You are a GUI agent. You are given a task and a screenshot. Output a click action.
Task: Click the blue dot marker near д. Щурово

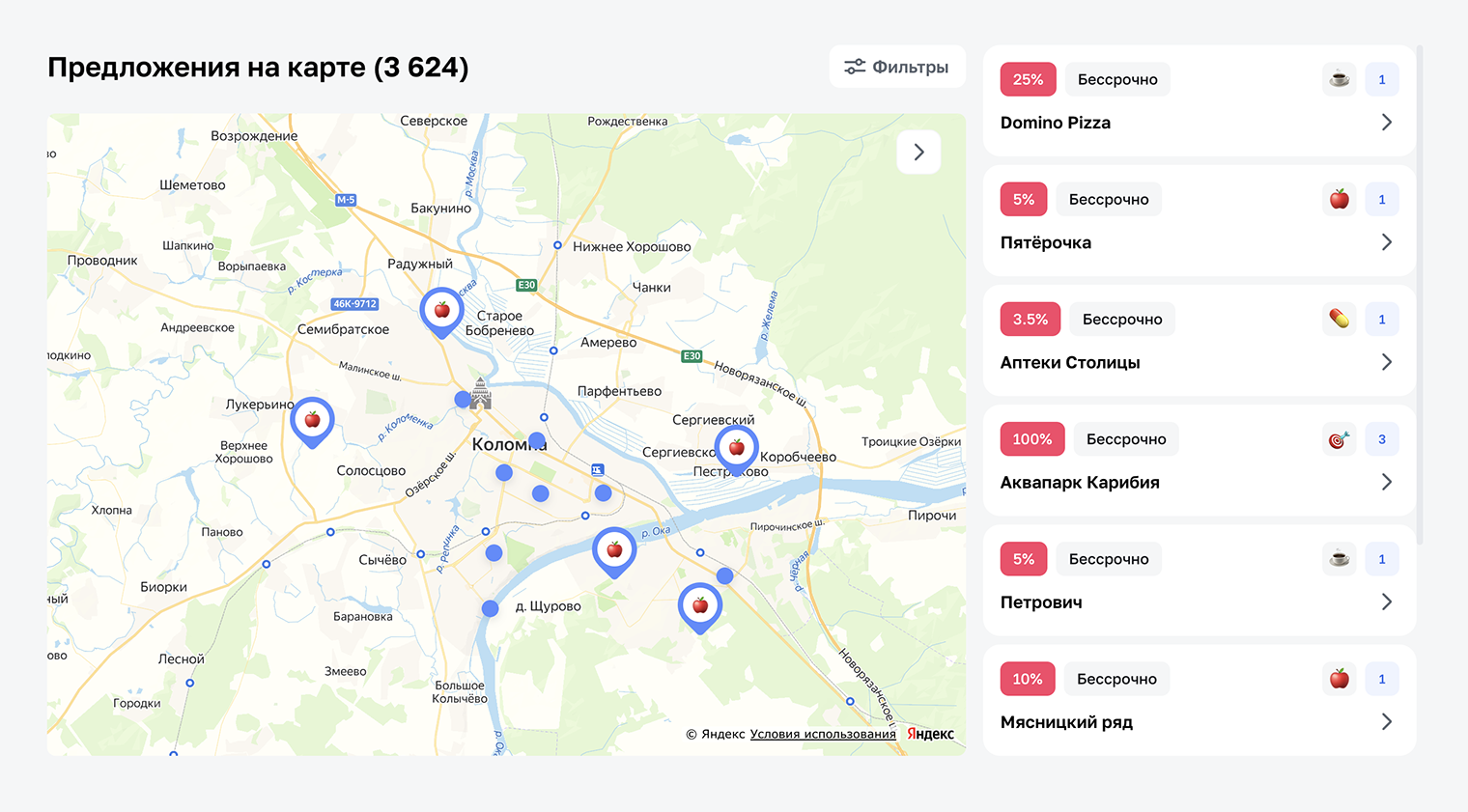(x=491, y=608)
